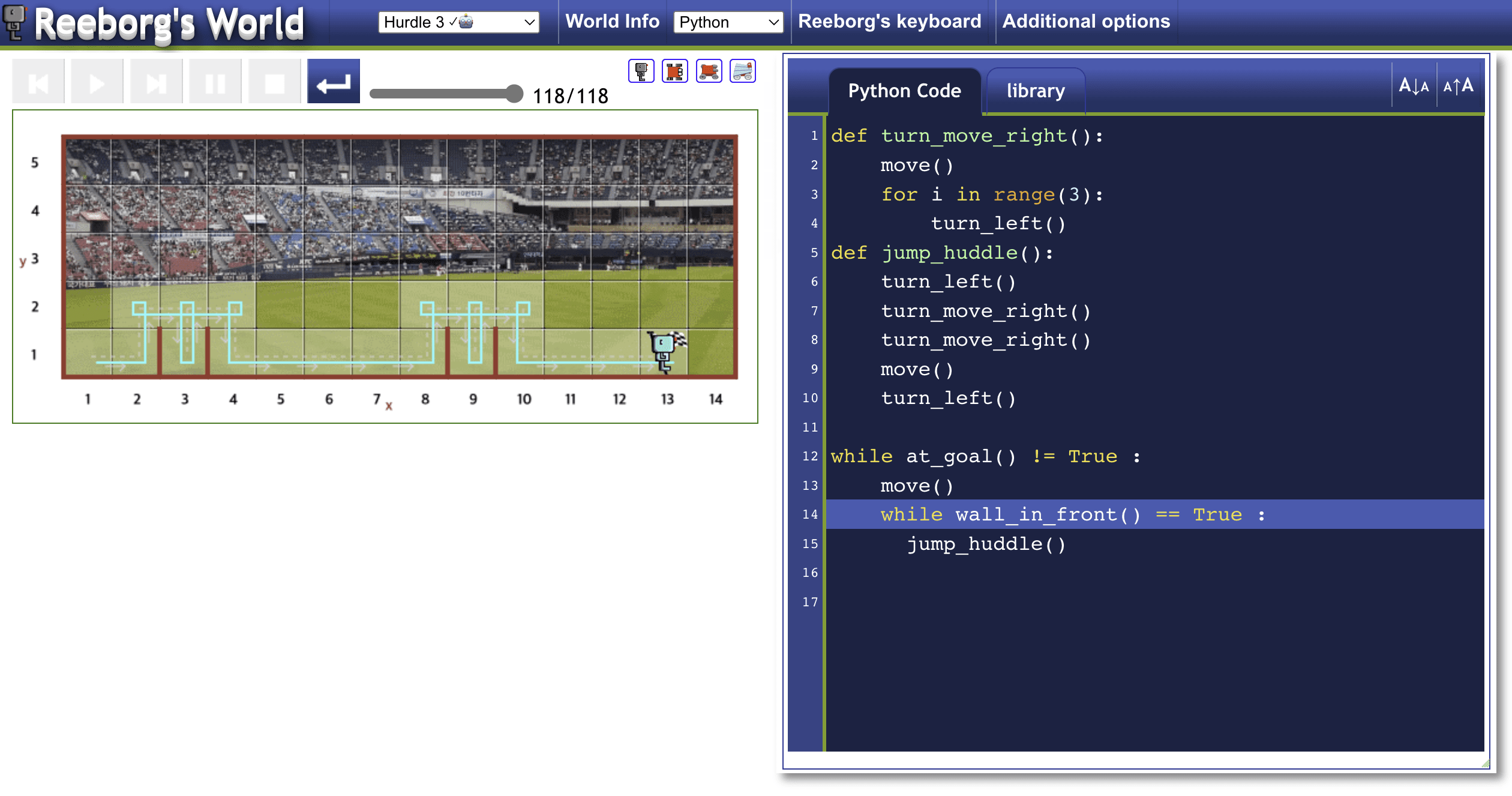Click the reload world return-arrow button
Viewport: 1512px width, 796px height.
tap(333, 82)
